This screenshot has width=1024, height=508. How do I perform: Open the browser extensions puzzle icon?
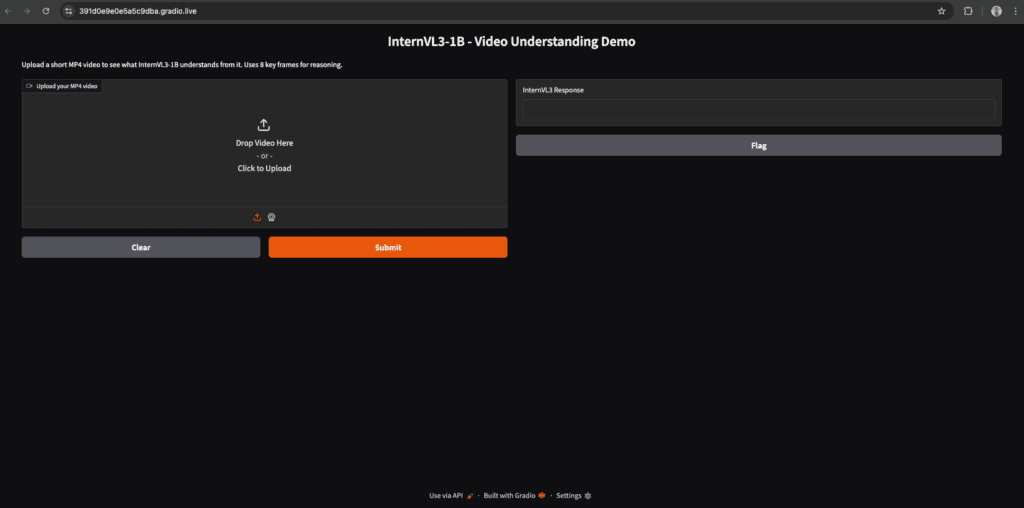point(968,11)
